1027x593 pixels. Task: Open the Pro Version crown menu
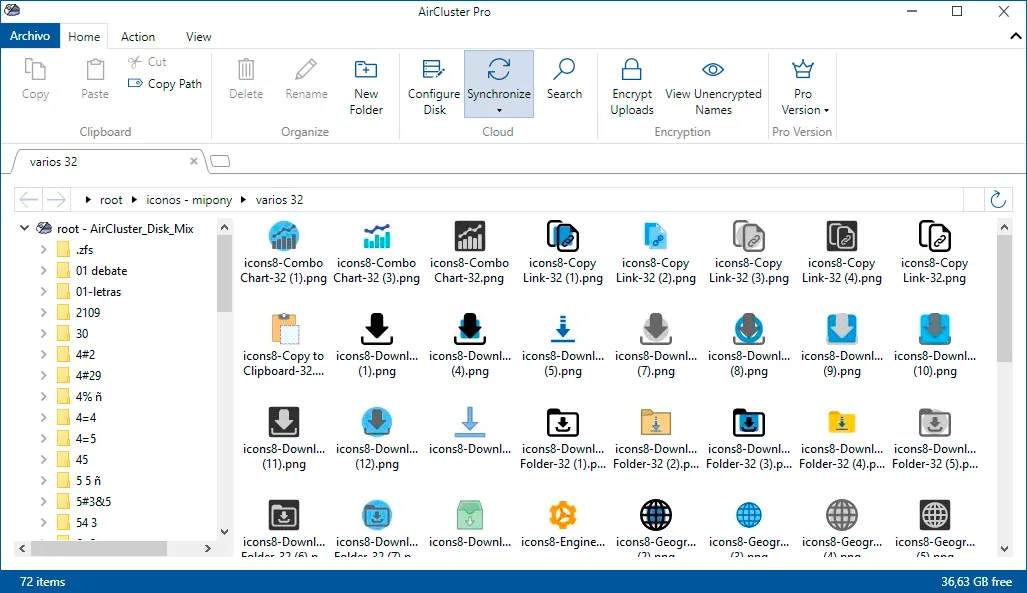coord(803,86)
